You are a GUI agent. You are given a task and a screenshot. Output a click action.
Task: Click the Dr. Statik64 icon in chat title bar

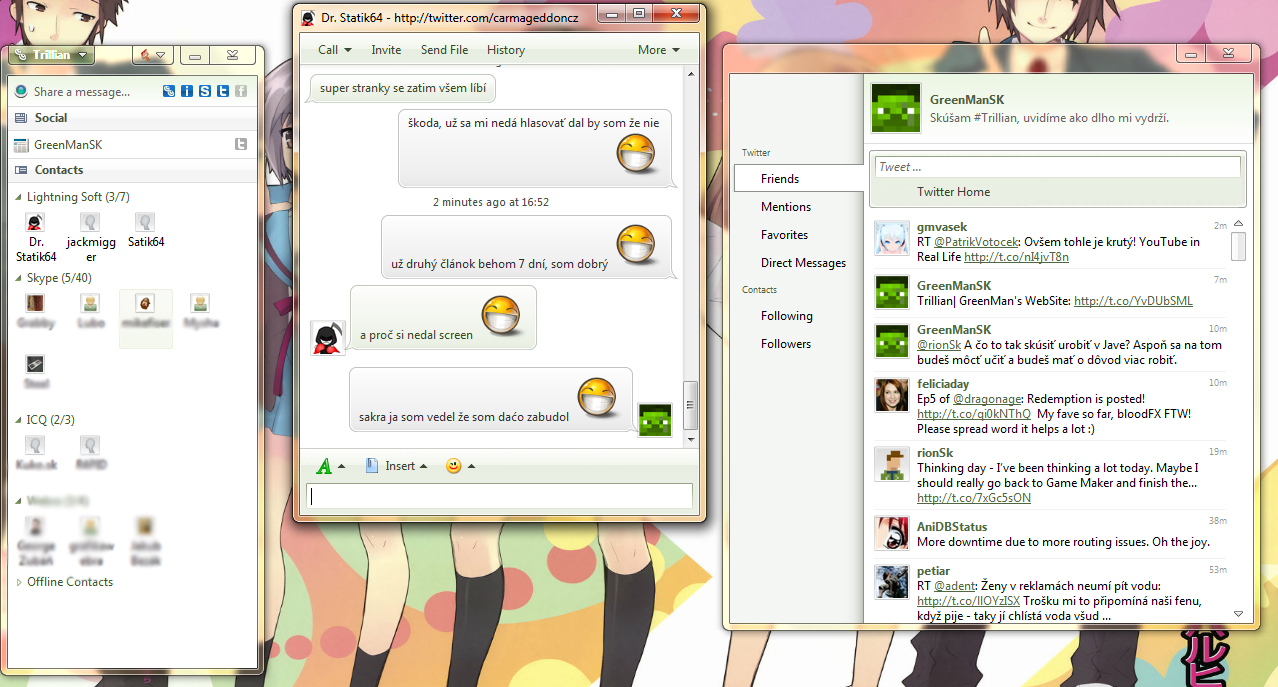pyautogui.click(x=308, y=18)
